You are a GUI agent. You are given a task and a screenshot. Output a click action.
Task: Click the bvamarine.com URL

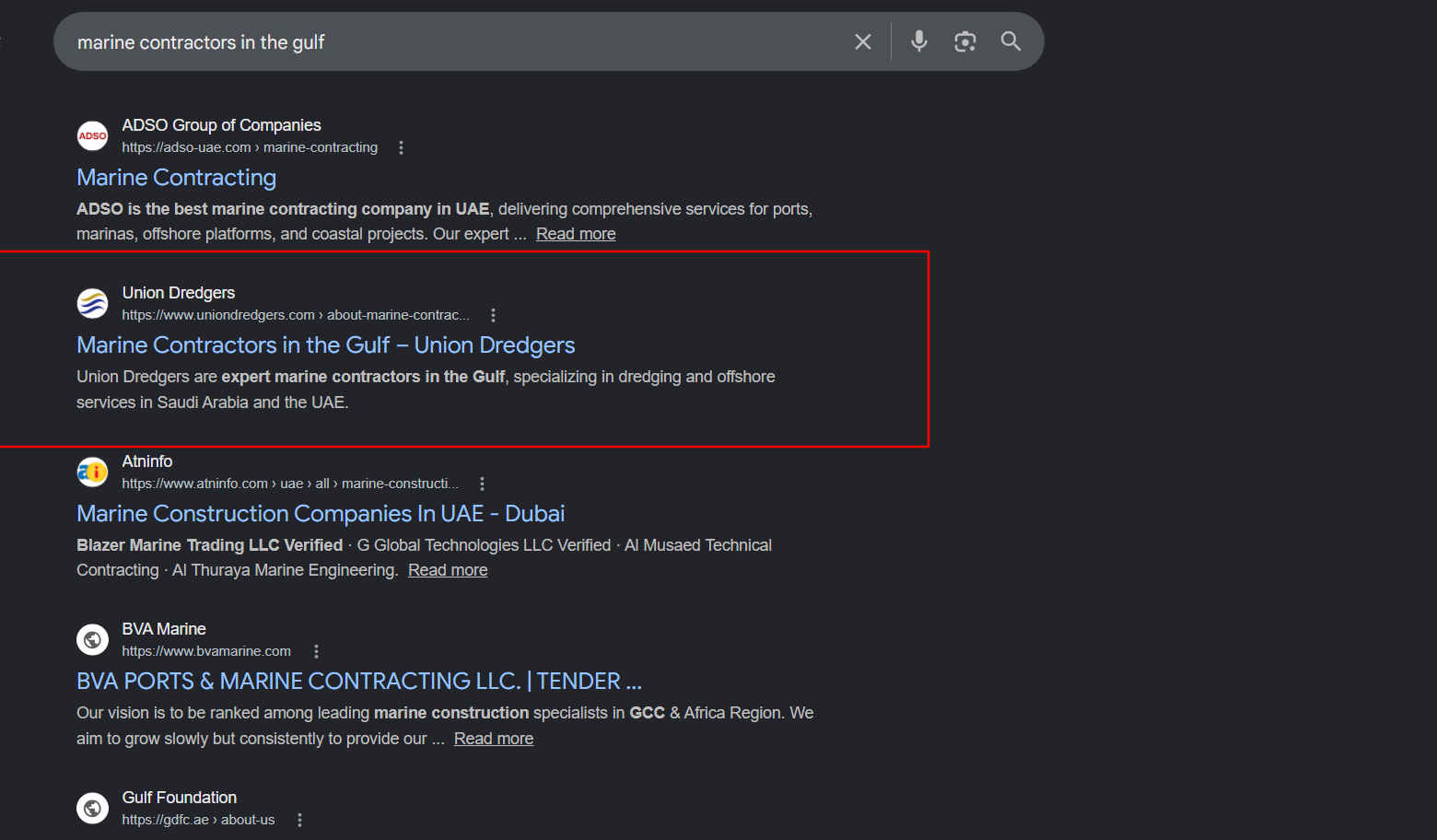[x=206, y=651]
